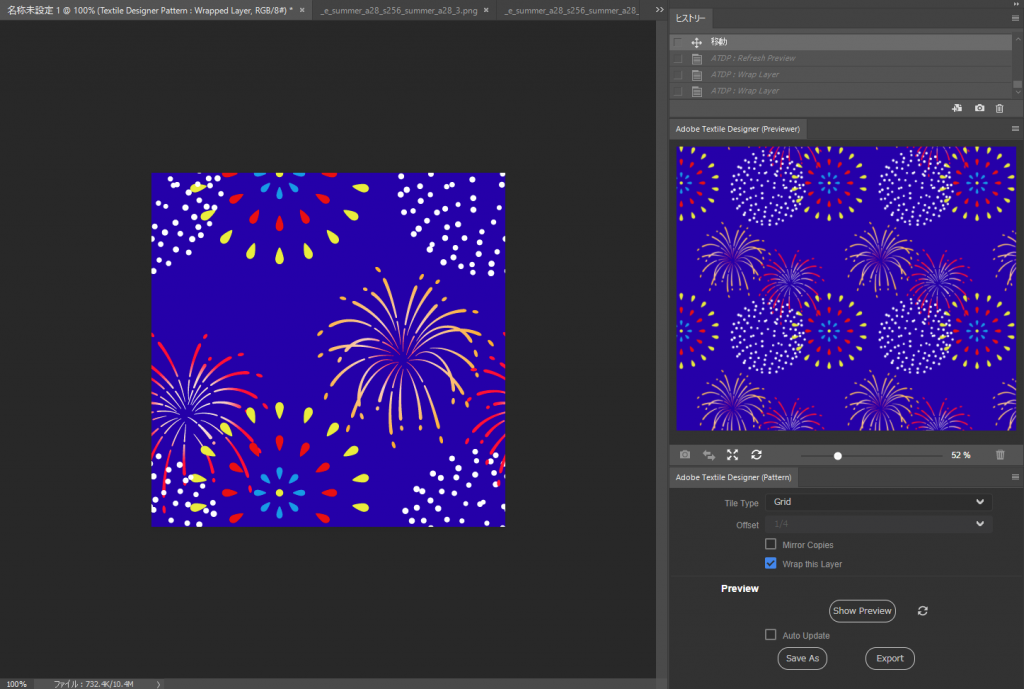1024x689 pixels.
Task: Select the Adobe Textile Designer (Pattern) tab
Action: [733, 477]
